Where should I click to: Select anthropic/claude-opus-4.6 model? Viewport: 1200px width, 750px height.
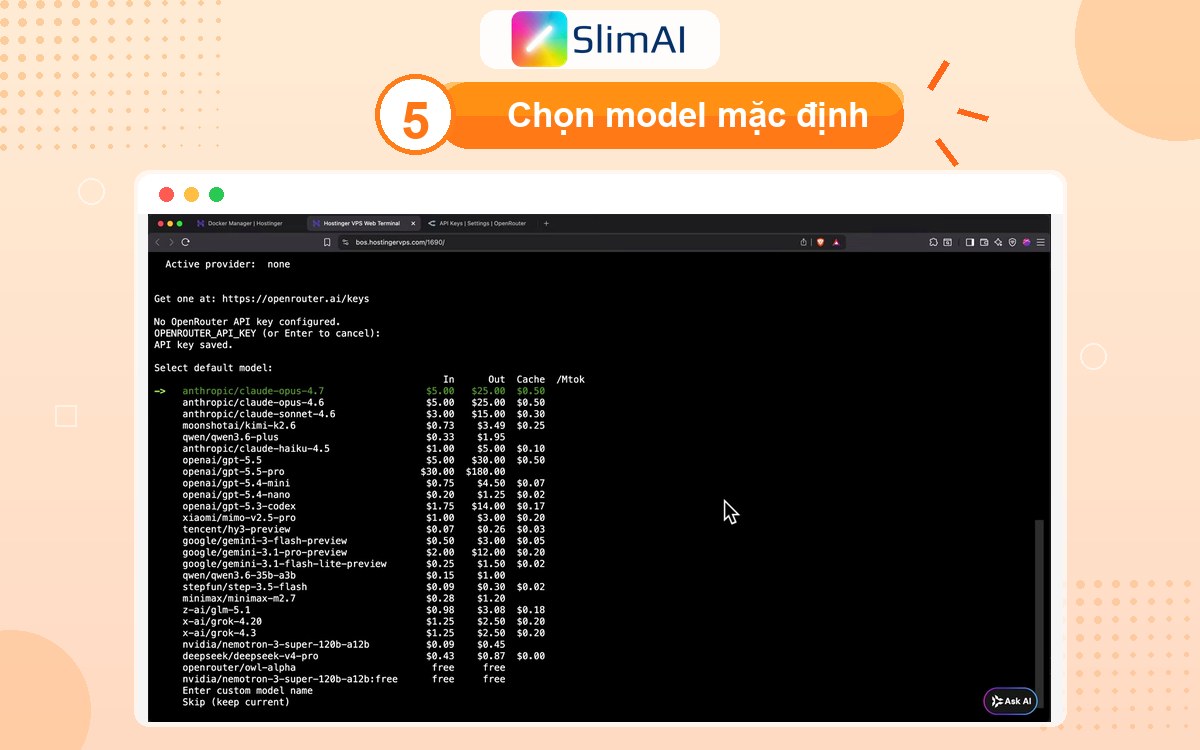pos(253,402)
